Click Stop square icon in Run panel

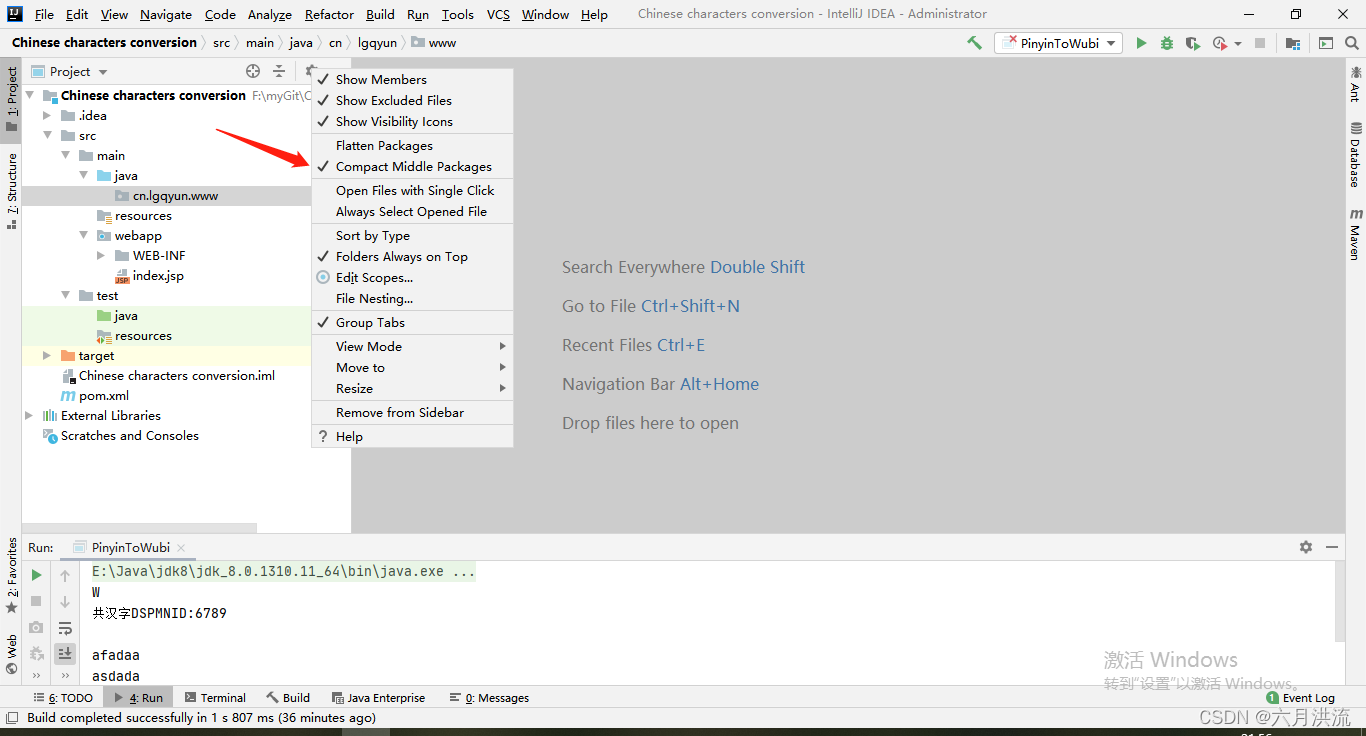coord(36,601)
